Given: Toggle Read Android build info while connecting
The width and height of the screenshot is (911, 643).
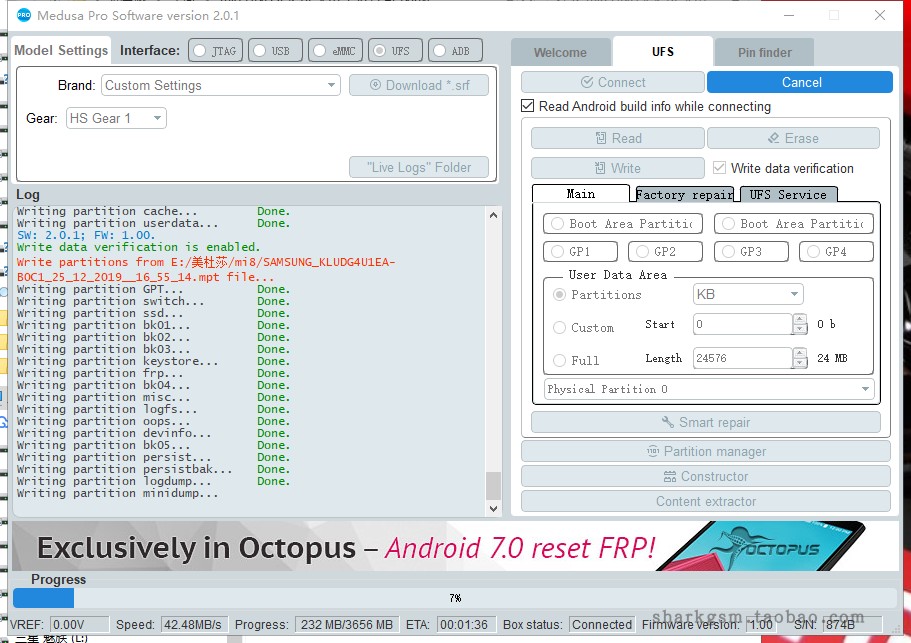Looking at the screenshot, I should (528, 106).
